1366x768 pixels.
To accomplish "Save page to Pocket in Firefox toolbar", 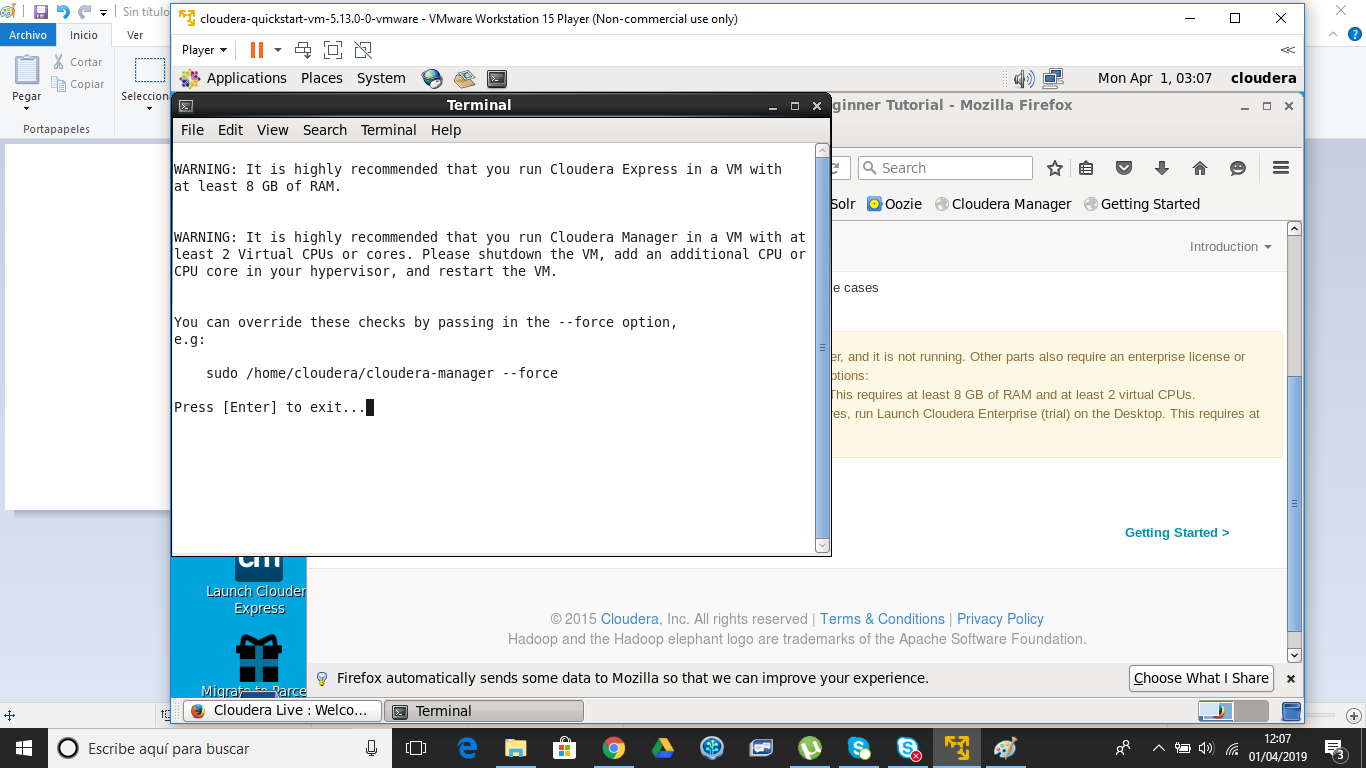I will (x=1124, y=167).
